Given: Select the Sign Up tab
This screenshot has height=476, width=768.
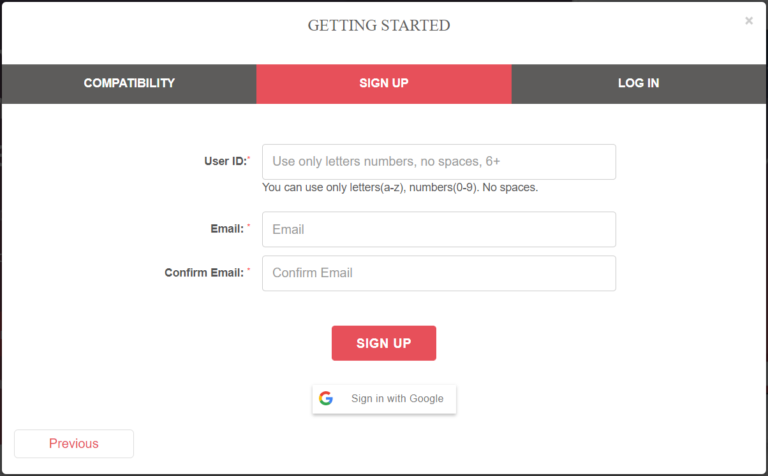Looking at the screenshot, I should pos(384,84).
